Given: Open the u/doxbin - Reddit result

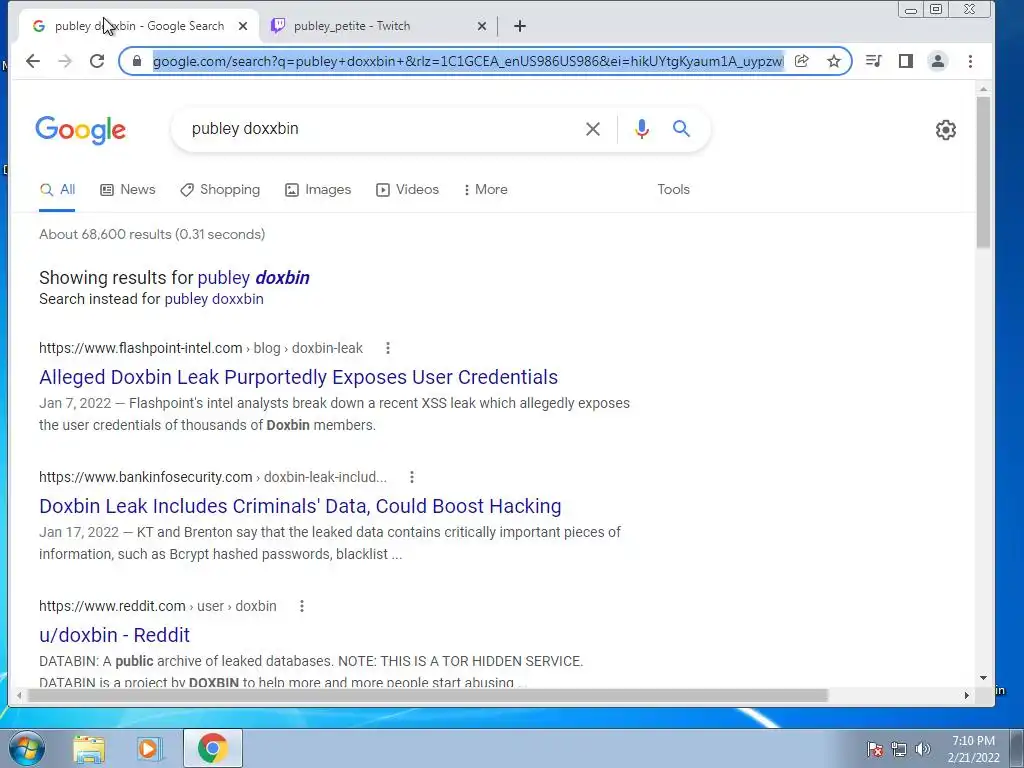Looking at the screenshot, I should click(114, 635).
